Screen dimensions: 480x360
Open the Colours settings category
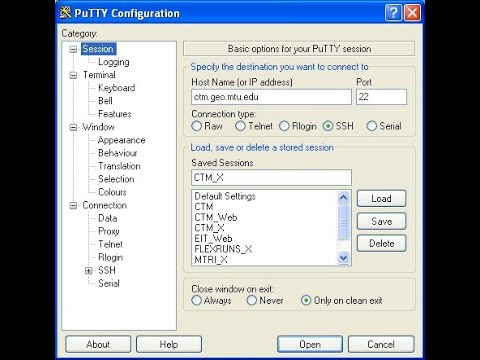pyautogui.click(x=112, y=192)
